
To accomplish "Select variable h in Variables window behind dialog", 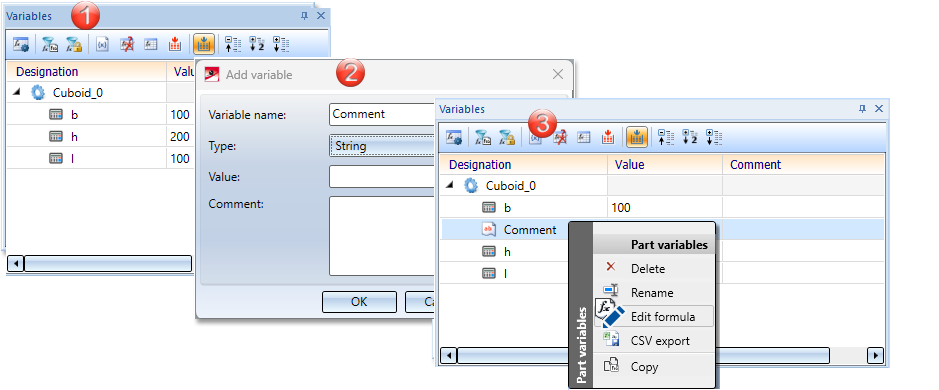I will 74,137.
